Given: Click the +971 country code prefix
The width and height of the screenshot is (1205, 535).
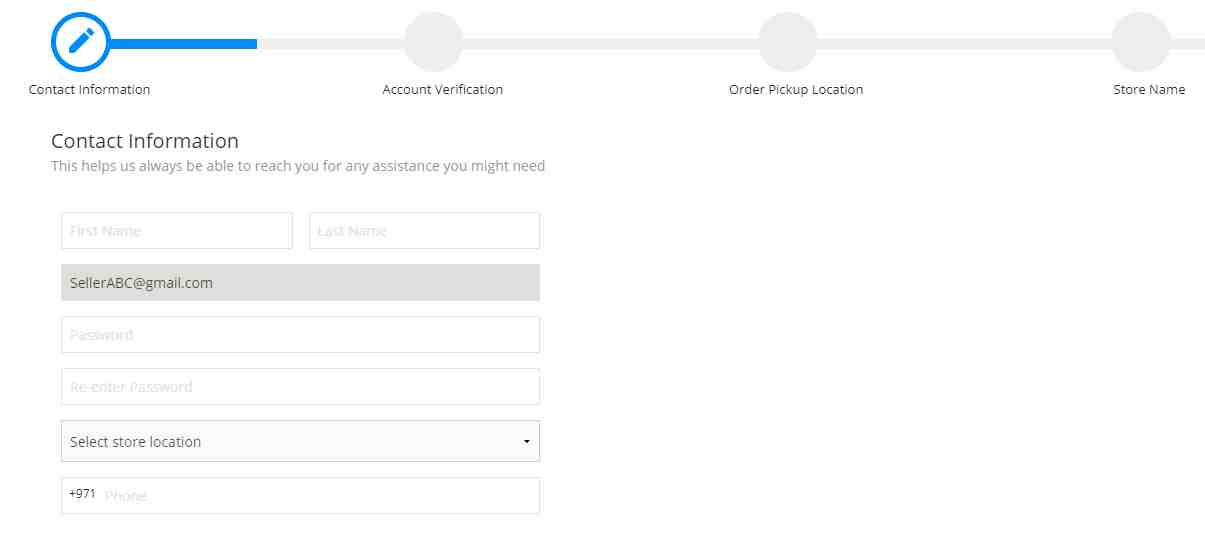Looking at the screenshot, I should 82,494.
